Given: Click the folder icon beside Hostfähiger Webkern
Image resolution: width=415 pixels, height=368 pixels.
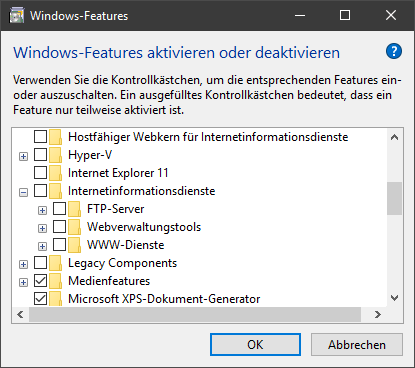Looking at the screenshot, I should 55,137.
